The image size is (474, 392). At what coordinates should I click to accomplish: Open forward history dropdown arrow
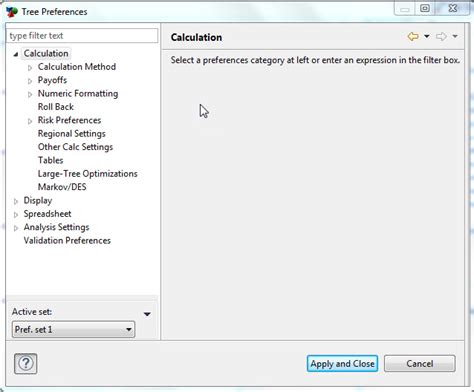click(x=455, y=36)
